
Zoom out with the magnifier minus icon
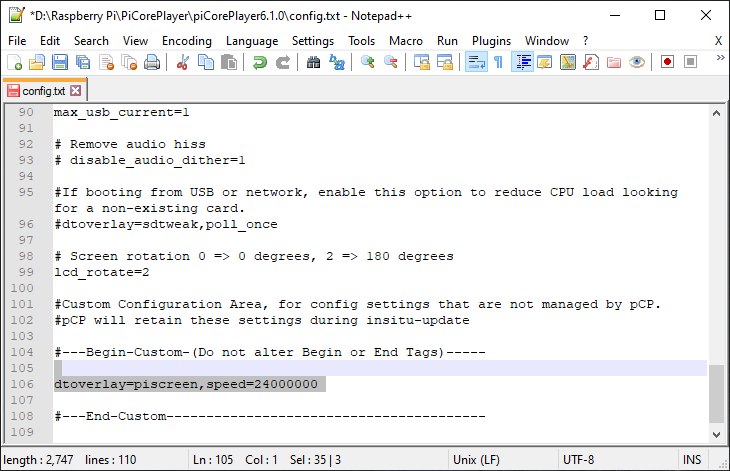pos(391,62)
